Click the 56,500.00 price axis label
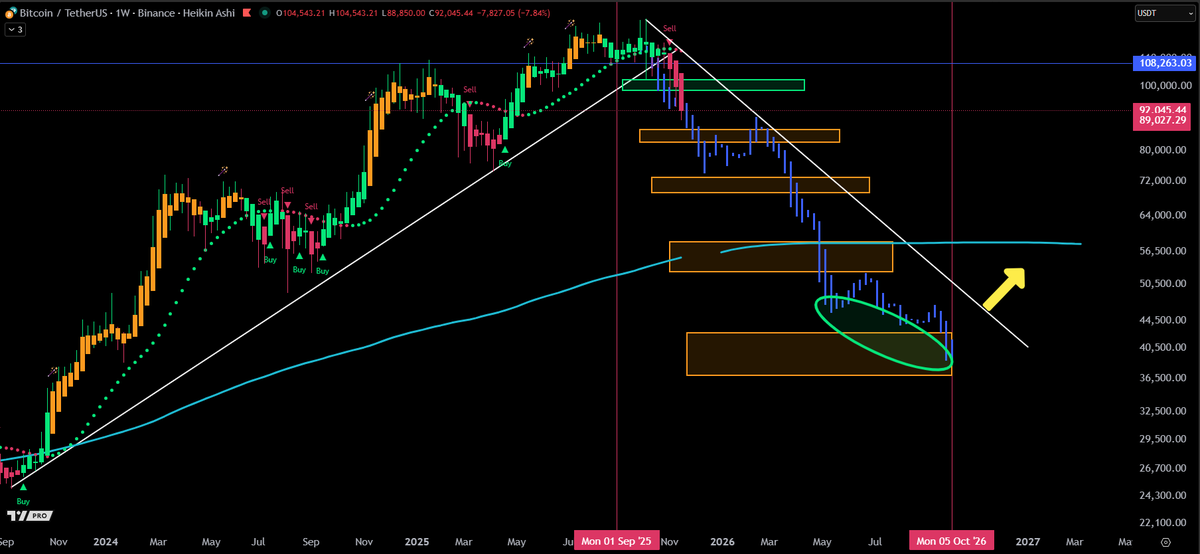This screenshot has height=554, width=1200. (x=1165, y=252)
